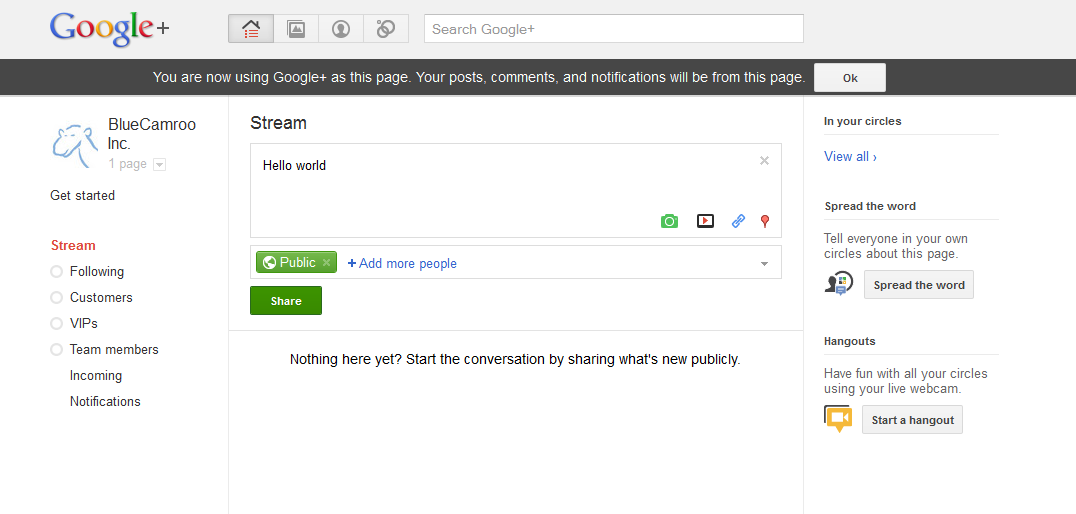The height and width of the screenshot is (514, 1076).
Task: Open the 1 page dropdown arrow
Action: coord(159,165)
